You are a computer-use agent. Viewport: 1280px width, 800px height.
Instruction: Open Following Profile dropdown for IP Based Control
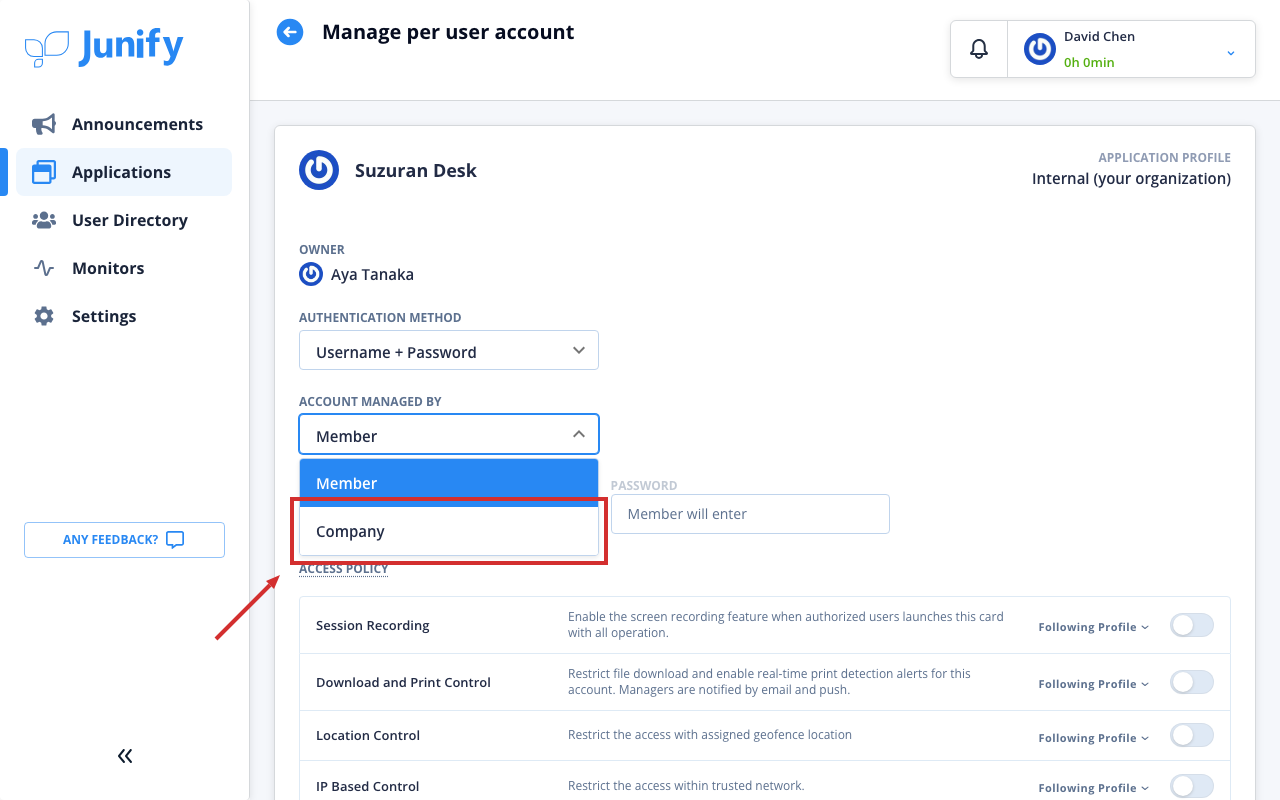click(x=1094, y=788)
